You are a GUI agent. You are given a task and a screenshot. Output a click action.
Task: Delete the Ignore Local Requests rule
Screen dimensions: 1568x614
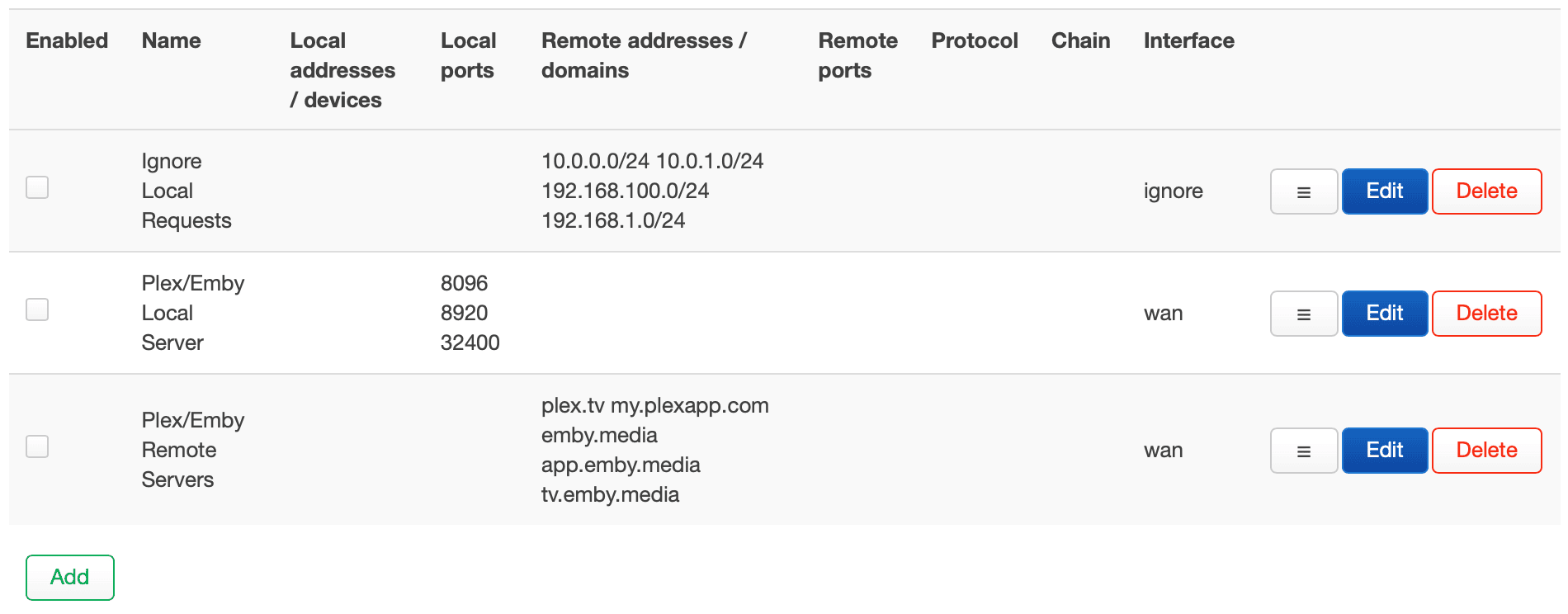[x=1486, y=191]
